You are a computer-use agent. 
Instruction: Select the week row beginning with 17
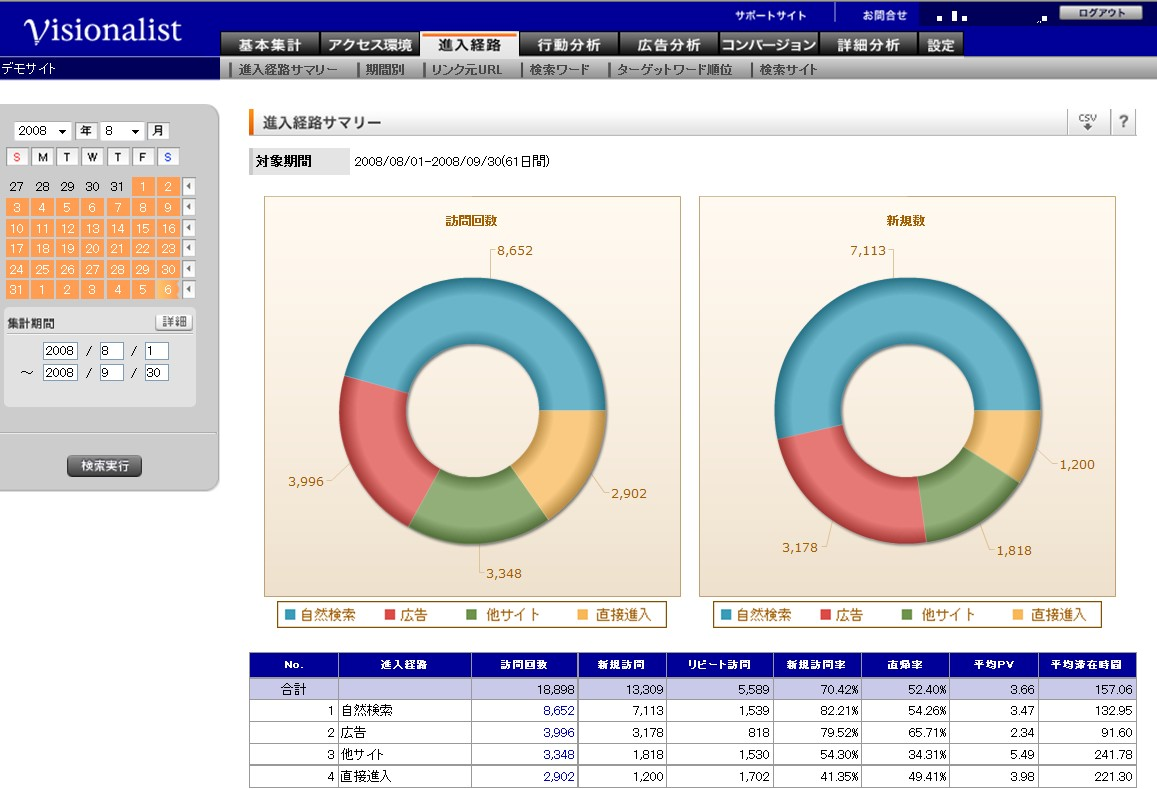[x=189, y=248]
